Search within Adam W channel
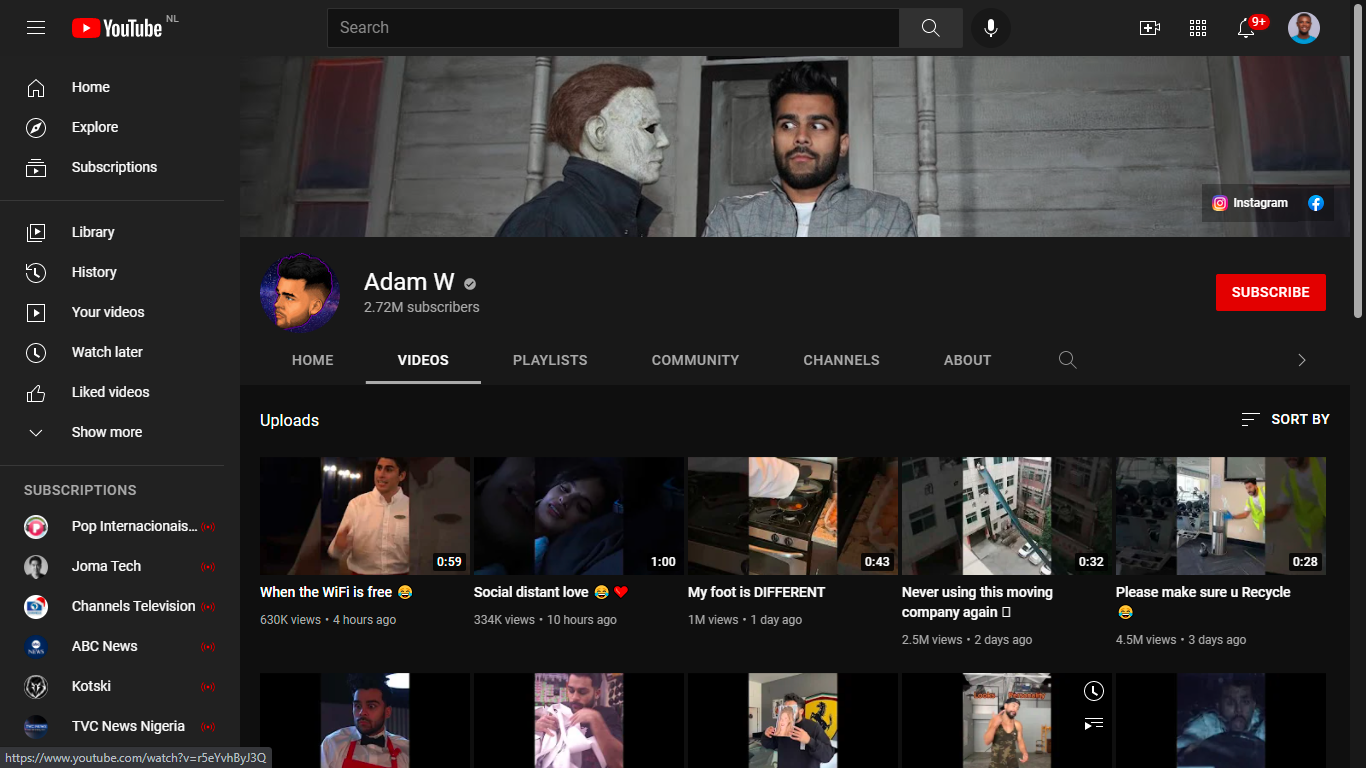Screen dimensions: 1366x768 tap(1068, 360)
